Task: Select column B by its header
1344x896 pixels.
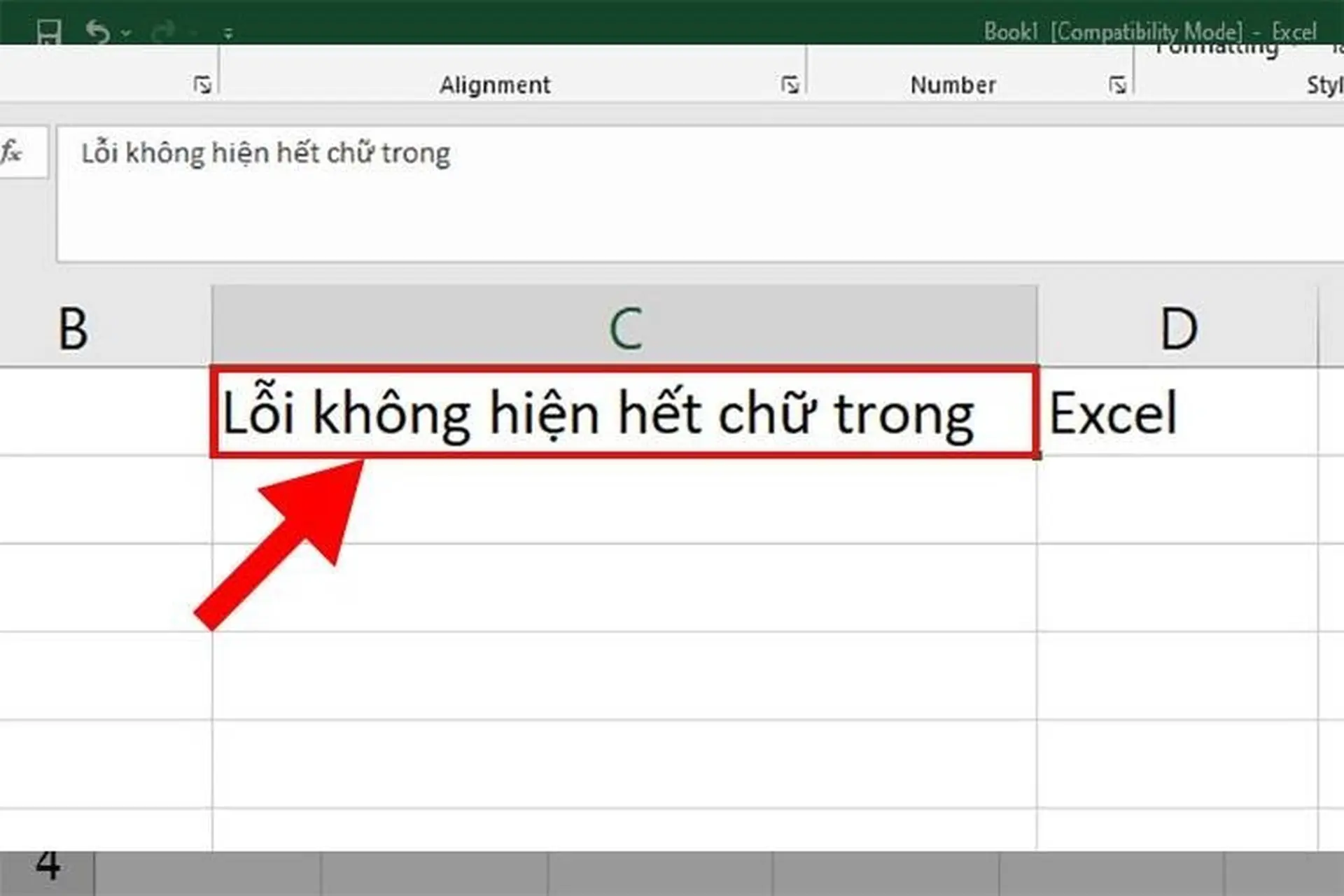Action: coord(73,325)
